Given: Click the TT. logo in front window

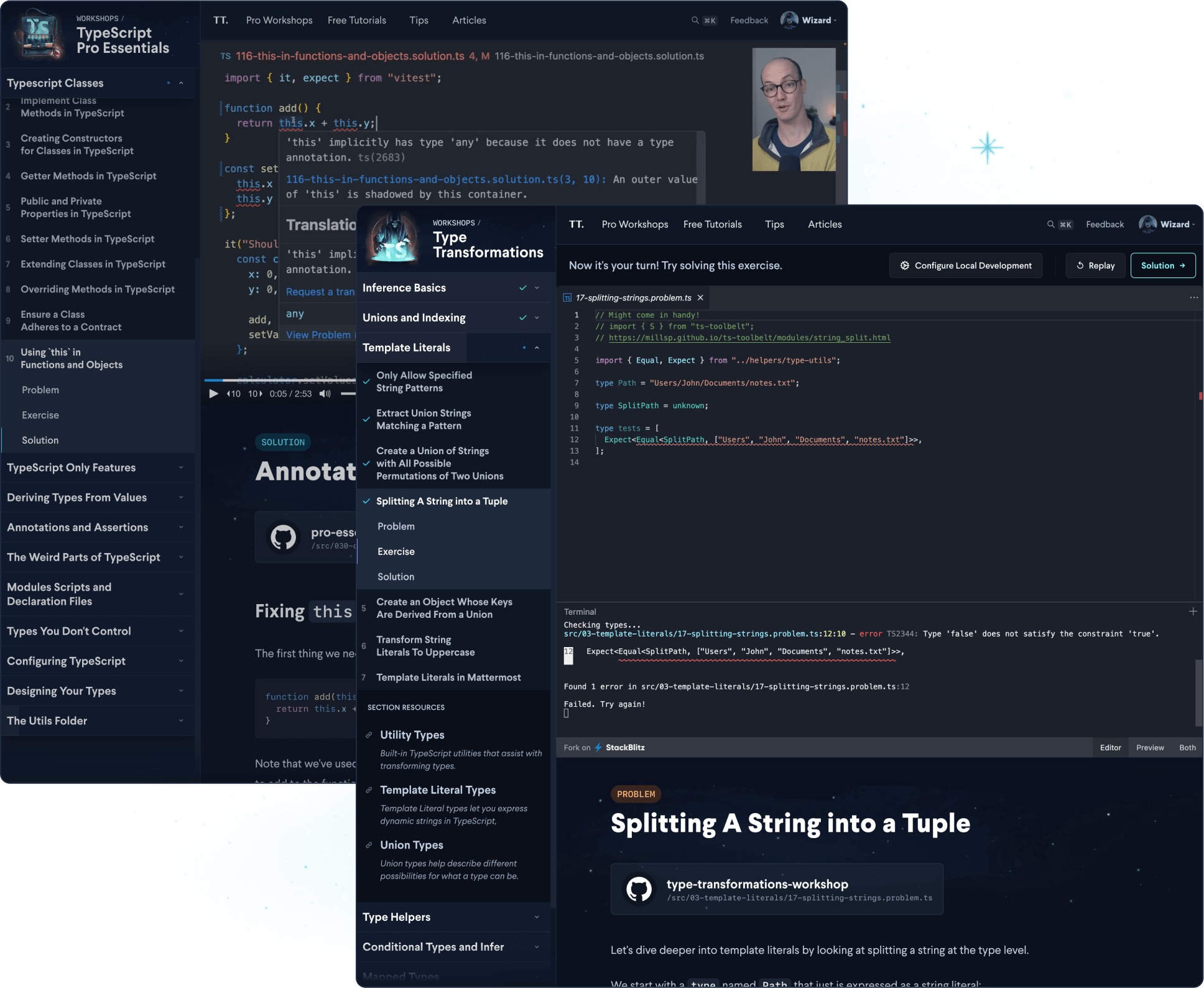Looking at the screenshot, I should (x=577, y=225).
